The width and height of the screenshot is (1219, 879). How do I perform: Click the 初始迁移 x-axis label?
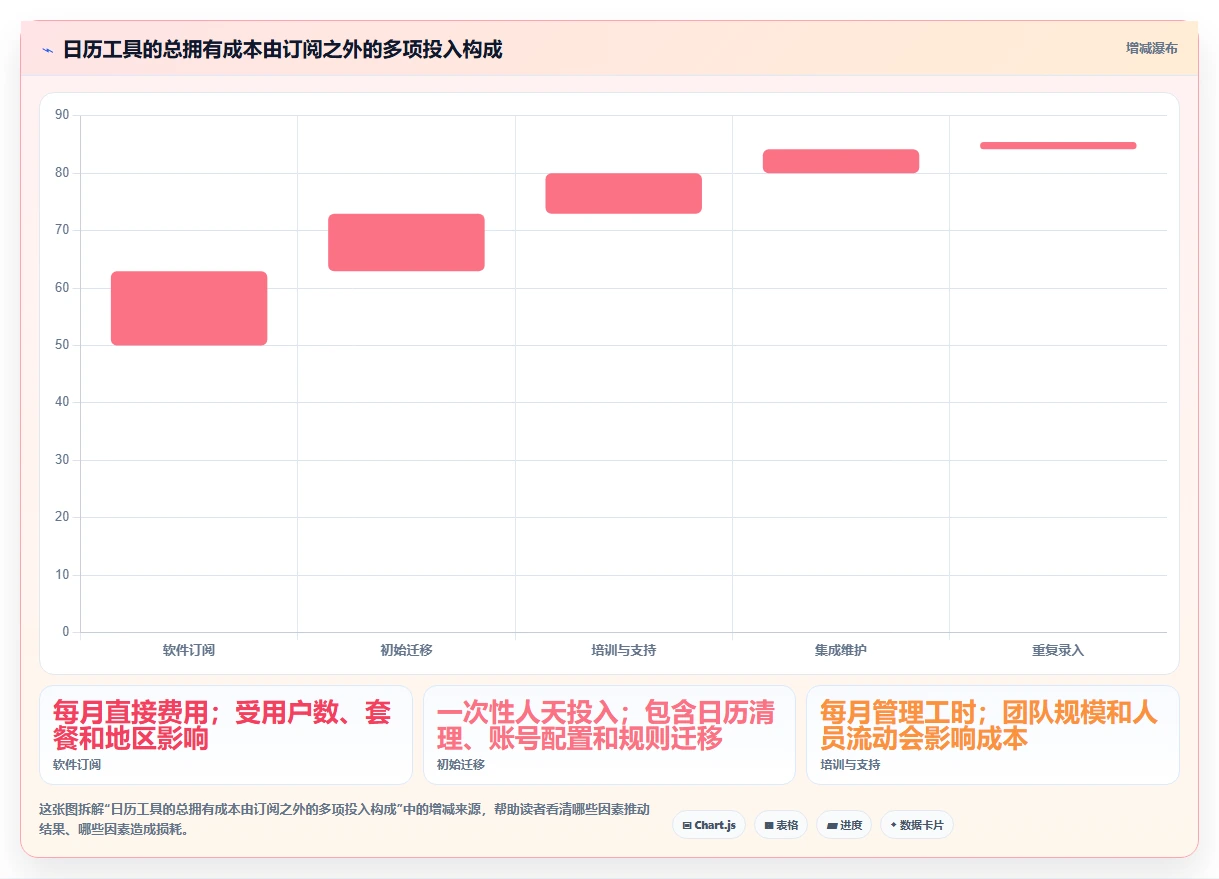tap(406, 650)
